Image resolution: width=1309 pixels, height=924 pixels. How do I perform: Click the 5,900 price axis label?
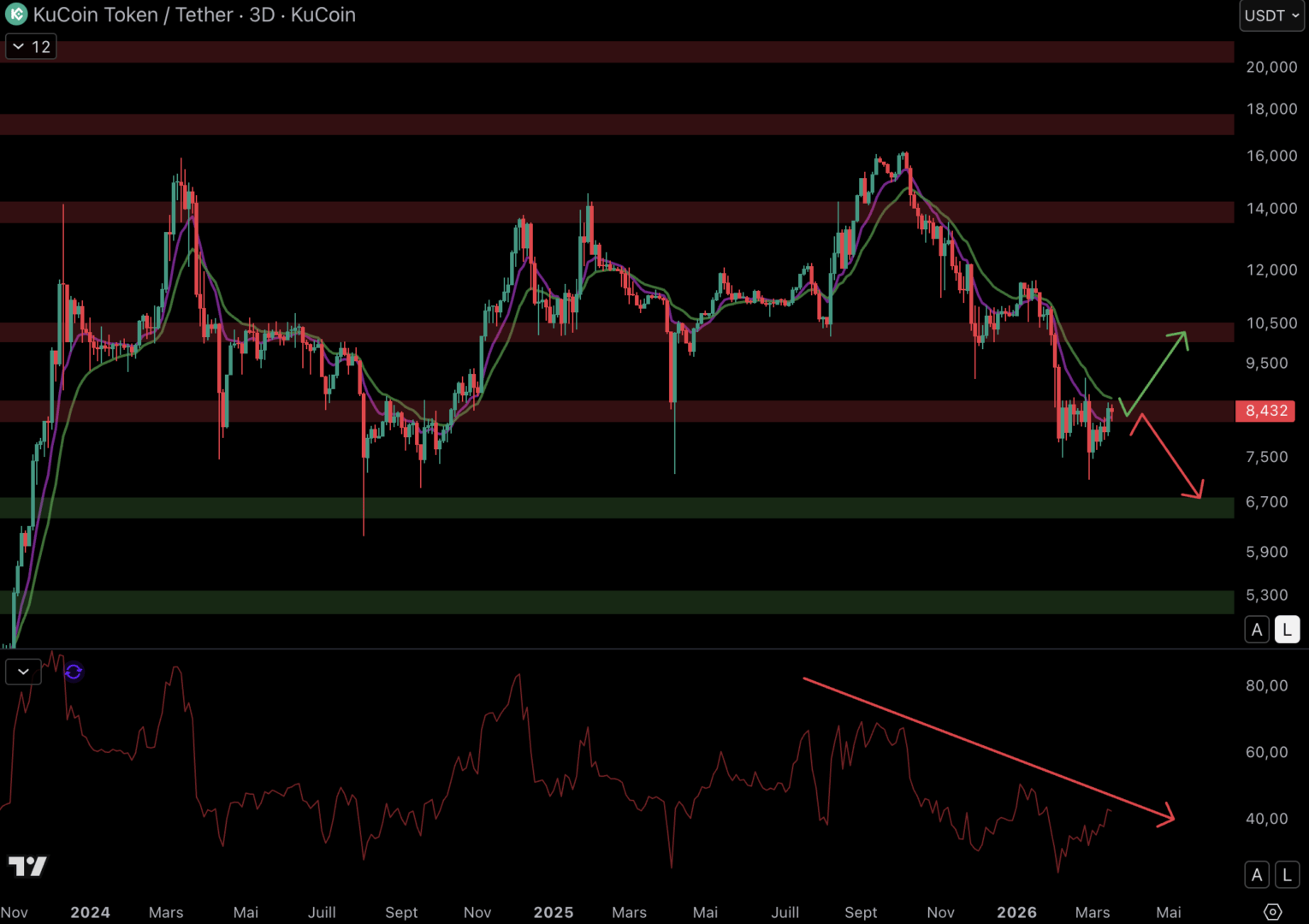pos(1267,552)
